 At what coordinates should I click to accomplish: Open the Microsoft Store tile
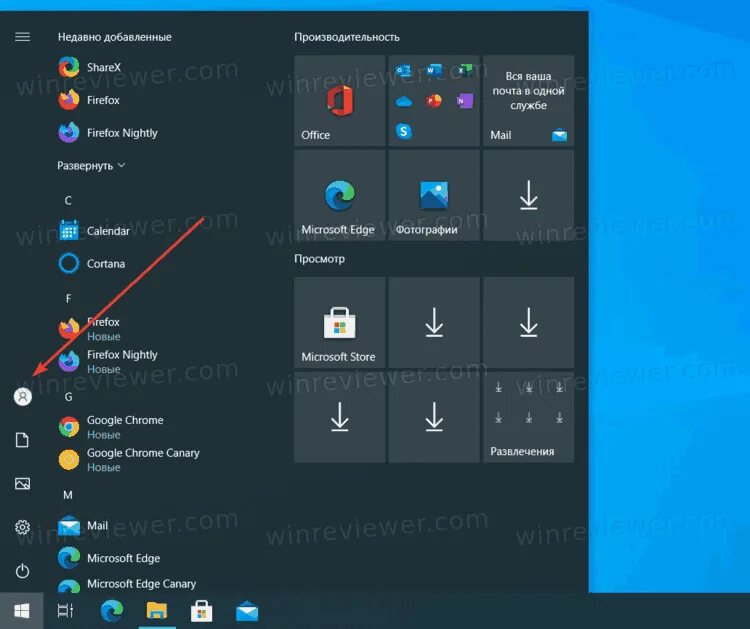pyautogui.click(x=340, y=322)
